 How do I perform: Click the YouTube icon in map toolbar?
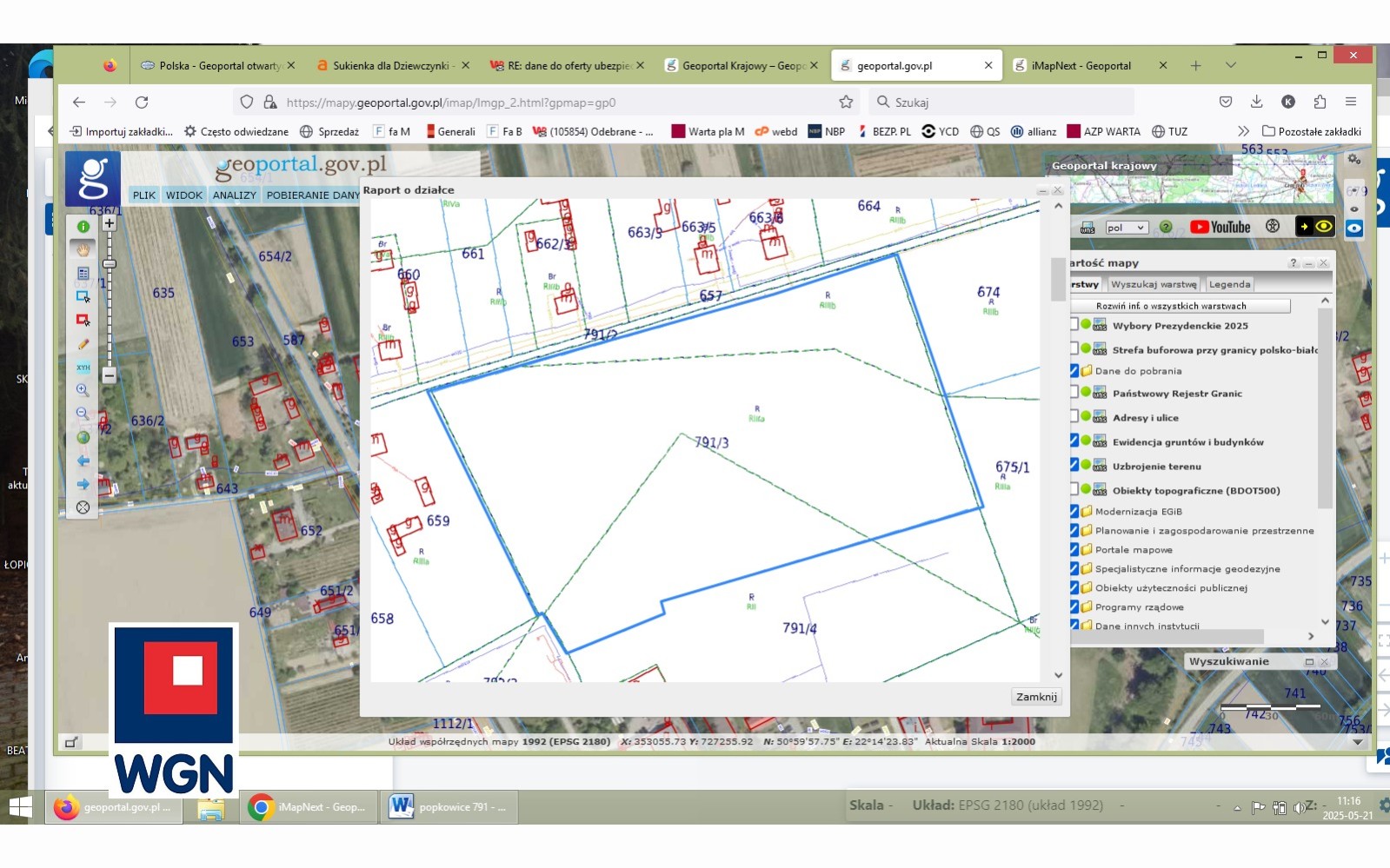1220,227
